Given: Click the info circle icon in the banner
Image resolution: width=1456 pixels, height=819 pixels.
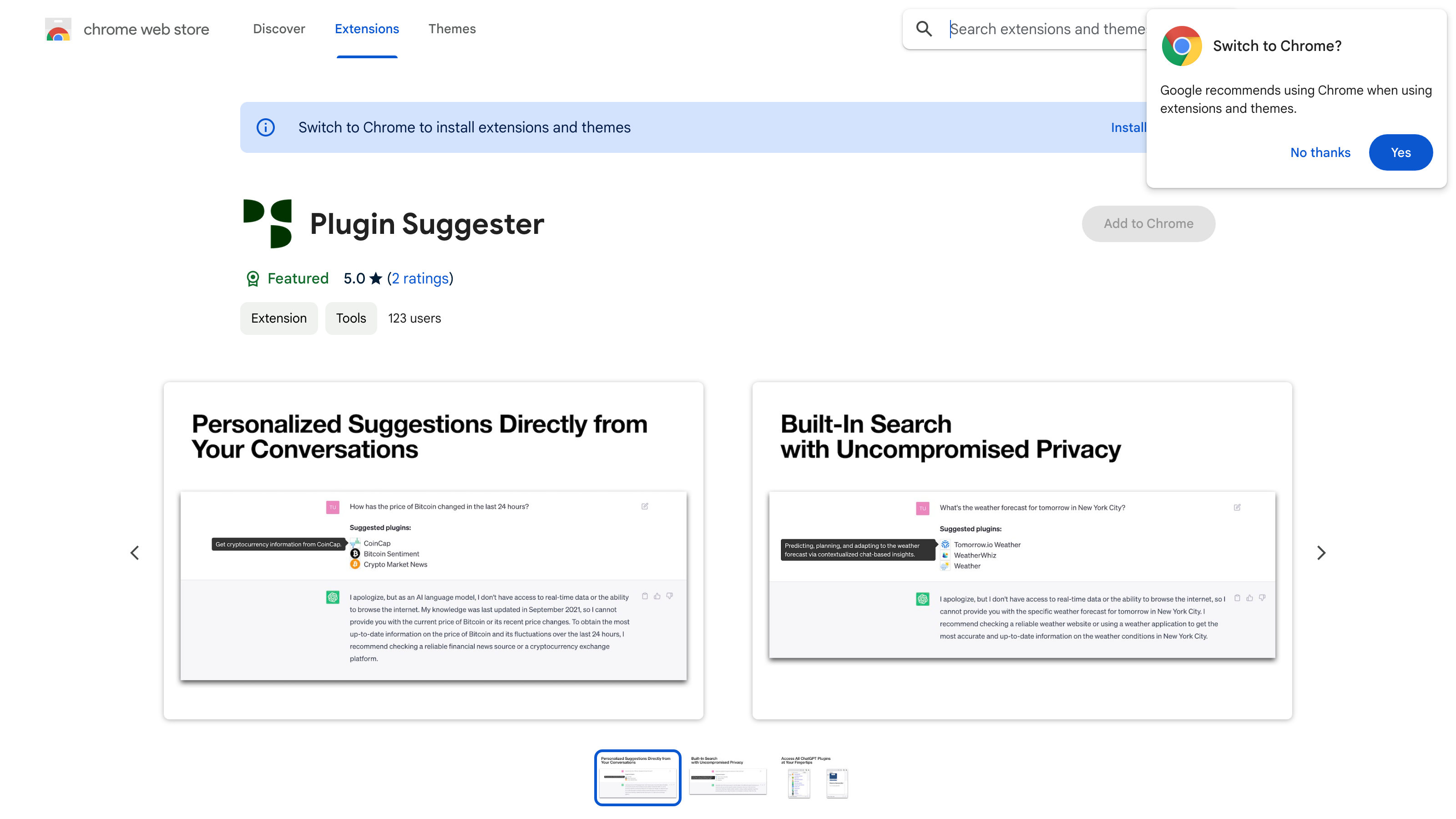Looking at the screenshot, I should point(265,127).
